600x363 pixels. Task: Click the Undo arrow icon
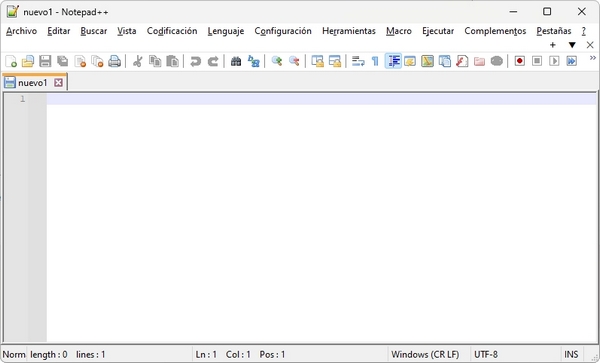pos(196,61)
